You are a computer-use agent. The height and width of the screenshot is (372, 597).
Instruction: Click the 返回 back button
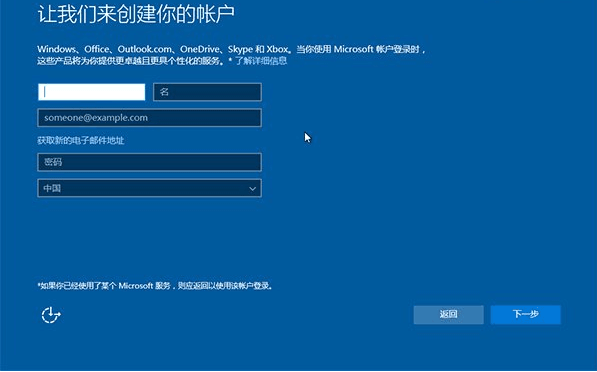coord(449,315)
